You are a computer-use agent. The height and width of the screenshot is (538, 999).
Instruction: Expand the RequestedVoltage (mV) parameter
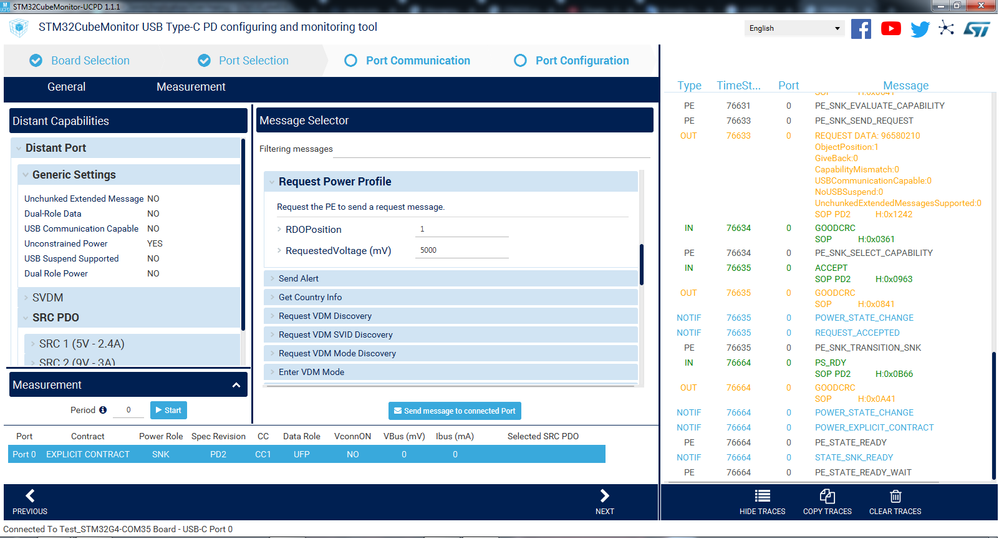[279, 251]
